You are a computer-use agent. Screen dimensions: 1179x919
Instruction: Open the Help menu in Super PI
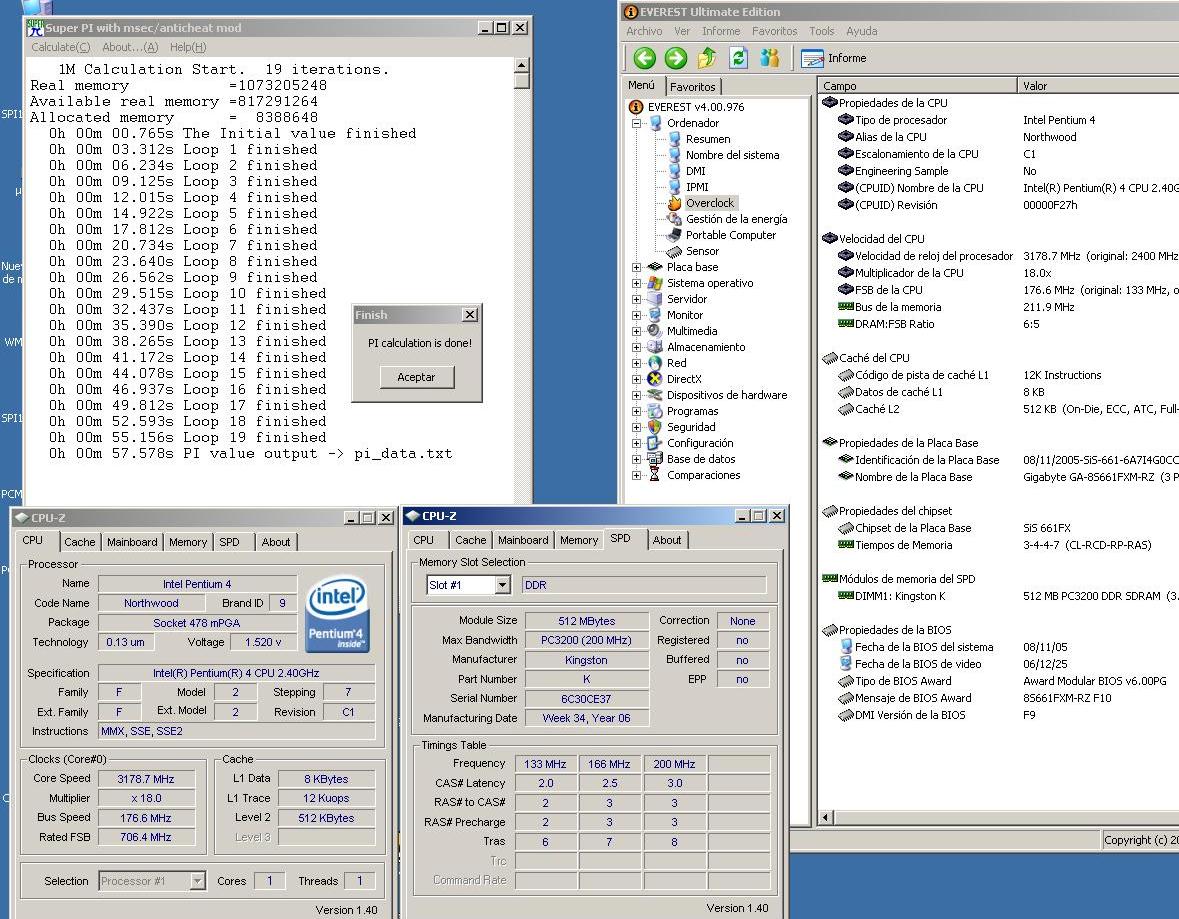coord(187,47)
